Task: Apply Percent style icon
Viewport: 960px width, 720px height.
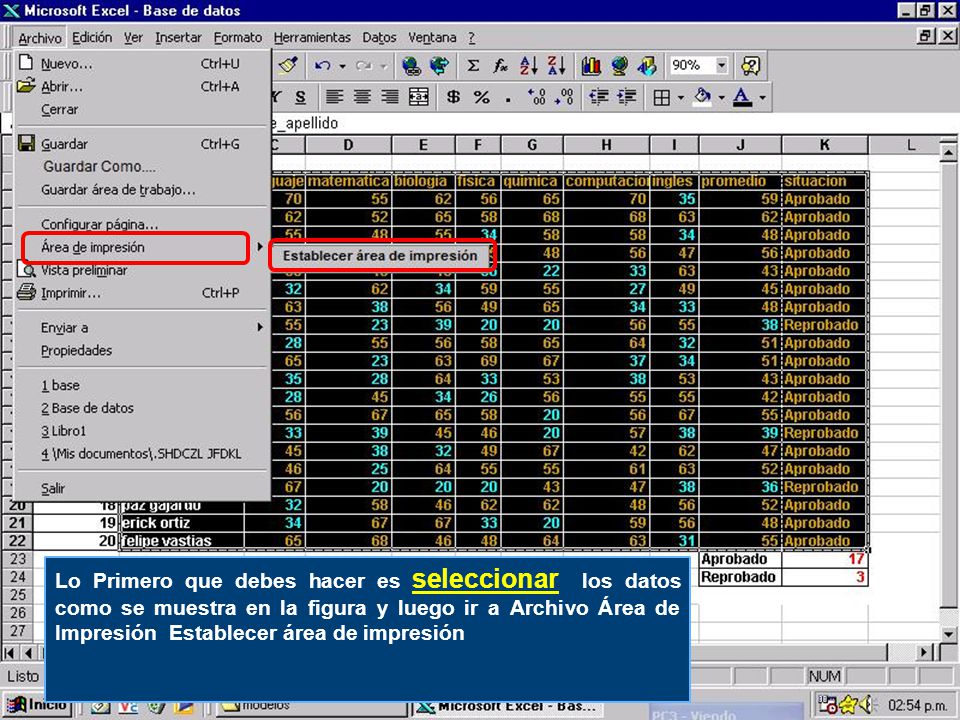Action: pyautogui.click(x=482, y=97)
